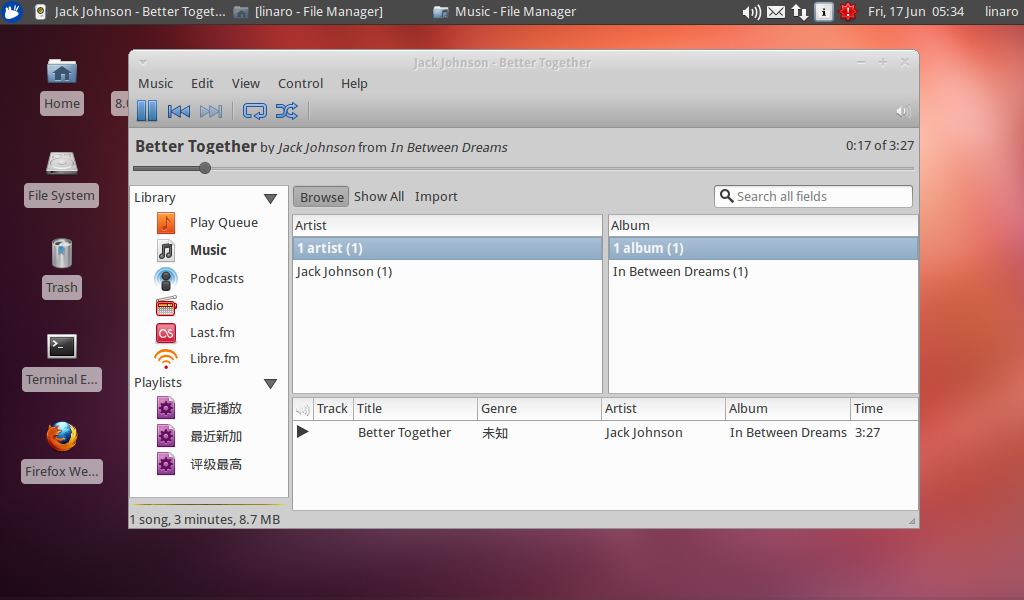The width and height of the screenshot is (1024, 600).
Task: Open the 评级最高 playlist icon
Action: [x=166, y=464]
